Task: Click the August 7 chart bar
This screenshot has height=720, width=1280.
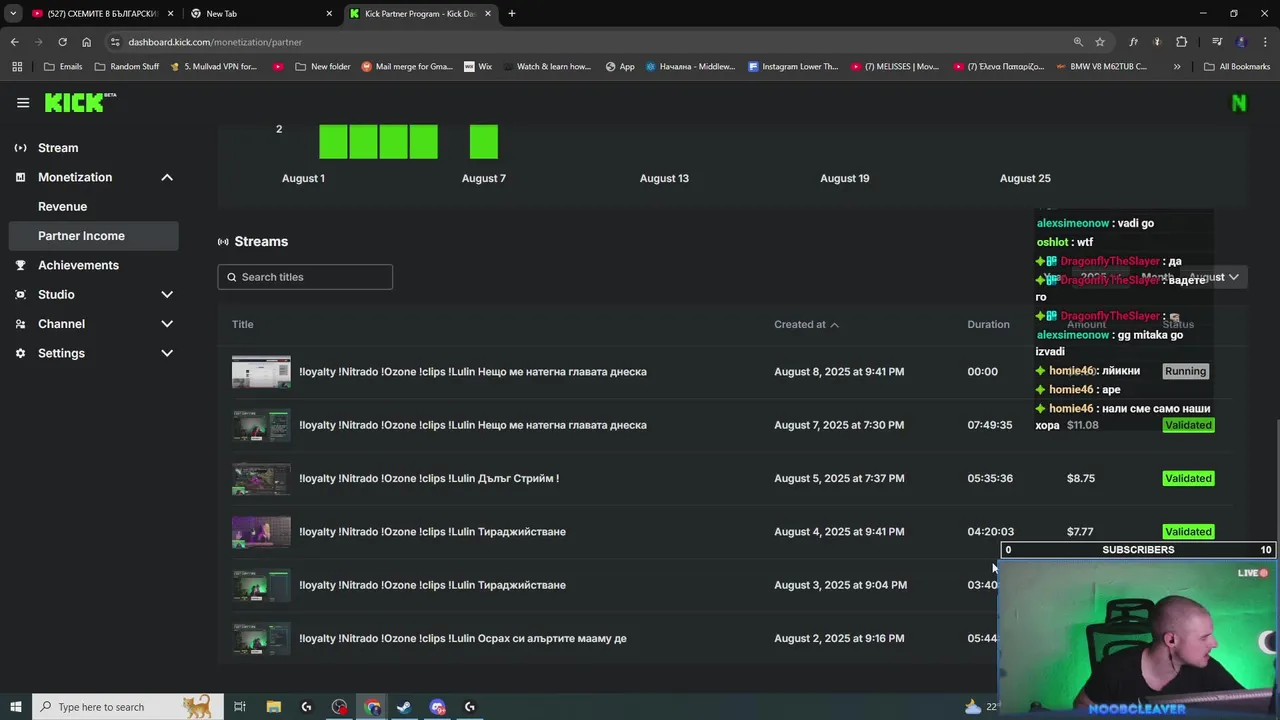Action: [484, 142]
